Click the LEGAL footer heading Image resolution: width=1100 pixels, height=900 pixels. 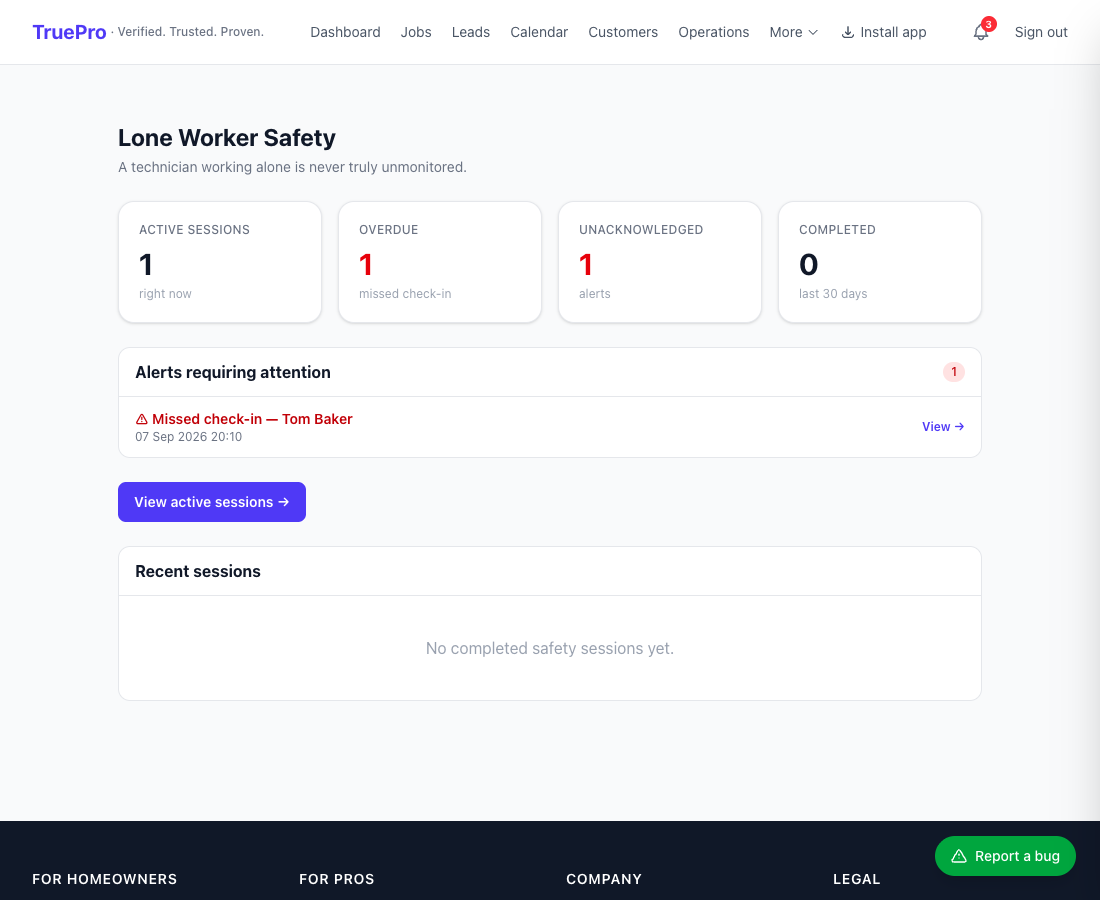click(x=857, y=879)
